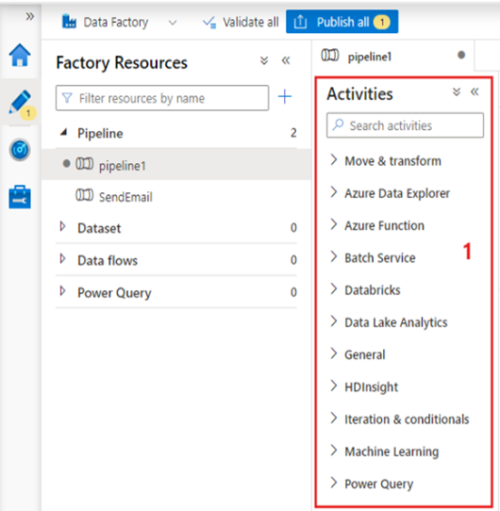Click the Publish all count badge
Image resolution: width=500 pixels, height=511 pixels.
(382, 22)
